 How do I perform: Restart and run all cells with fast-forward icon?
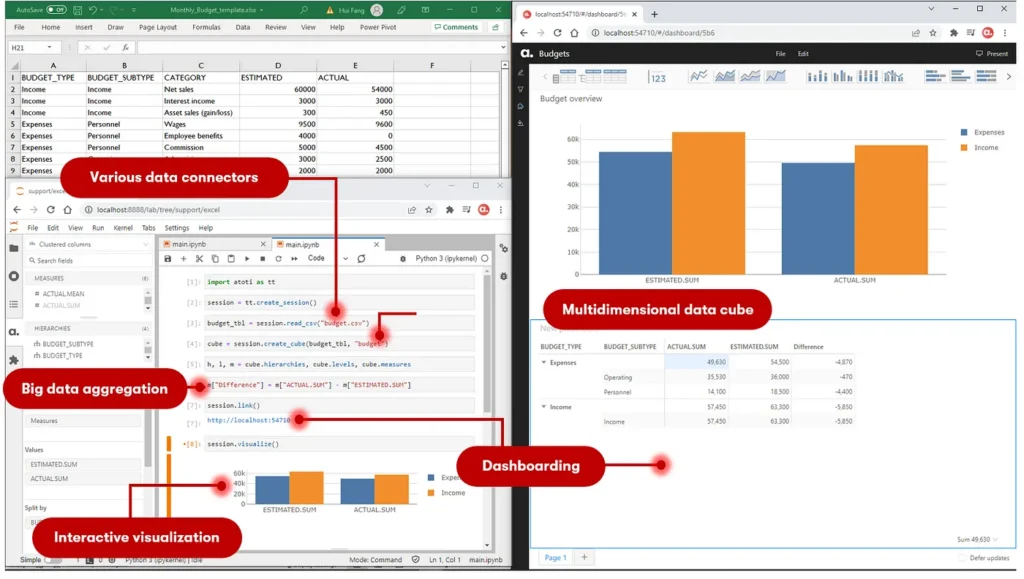coord(294,259)
